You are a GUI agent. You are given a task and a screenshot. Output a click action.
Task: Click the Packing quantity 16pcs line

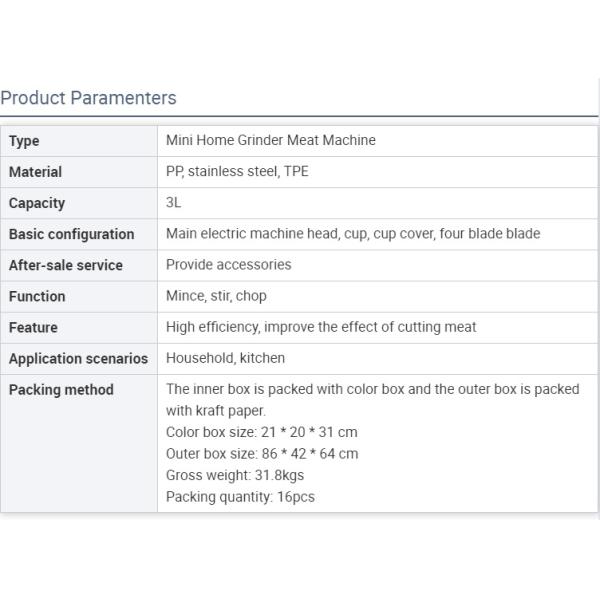click(240, 496)
